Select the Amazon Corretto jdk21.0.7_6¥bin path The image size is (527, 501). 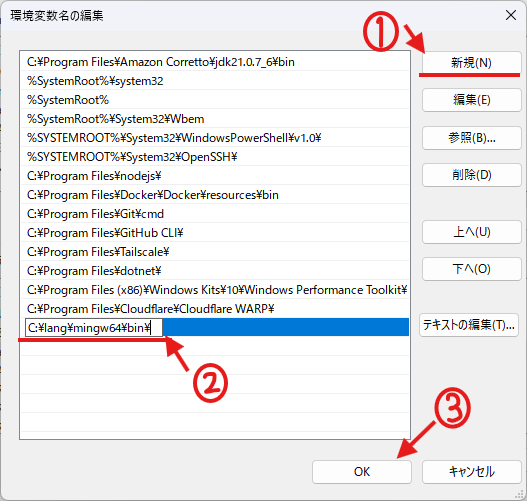pos(215,62)
